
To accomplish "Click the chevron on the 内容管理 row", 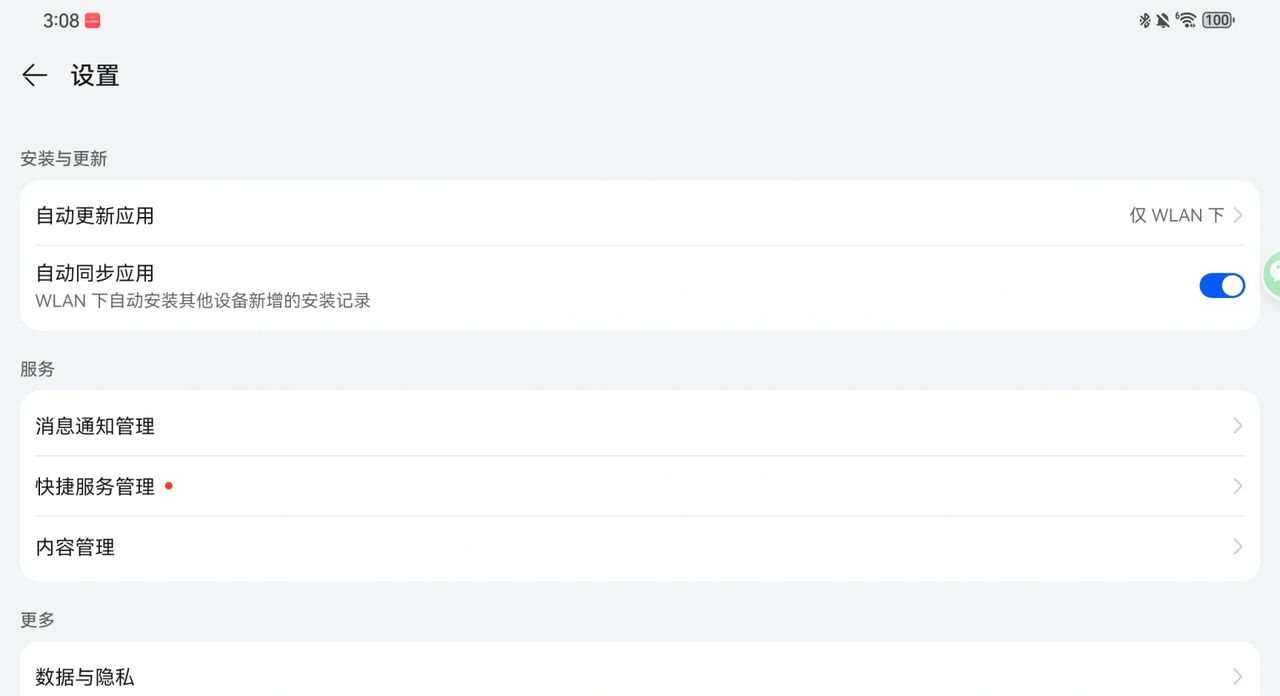I will pyautogui.click(x=1238, y=547).
